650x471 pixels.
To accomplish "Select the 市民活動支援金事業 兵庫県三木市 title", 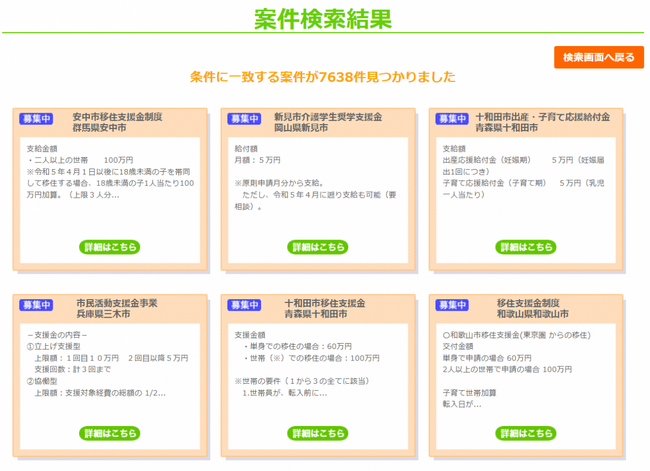I will [x=116, y=308].
